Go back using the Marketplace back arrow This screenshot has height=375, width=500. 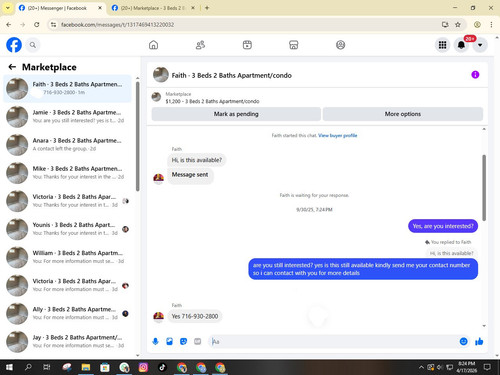click(x=12, y=67)
